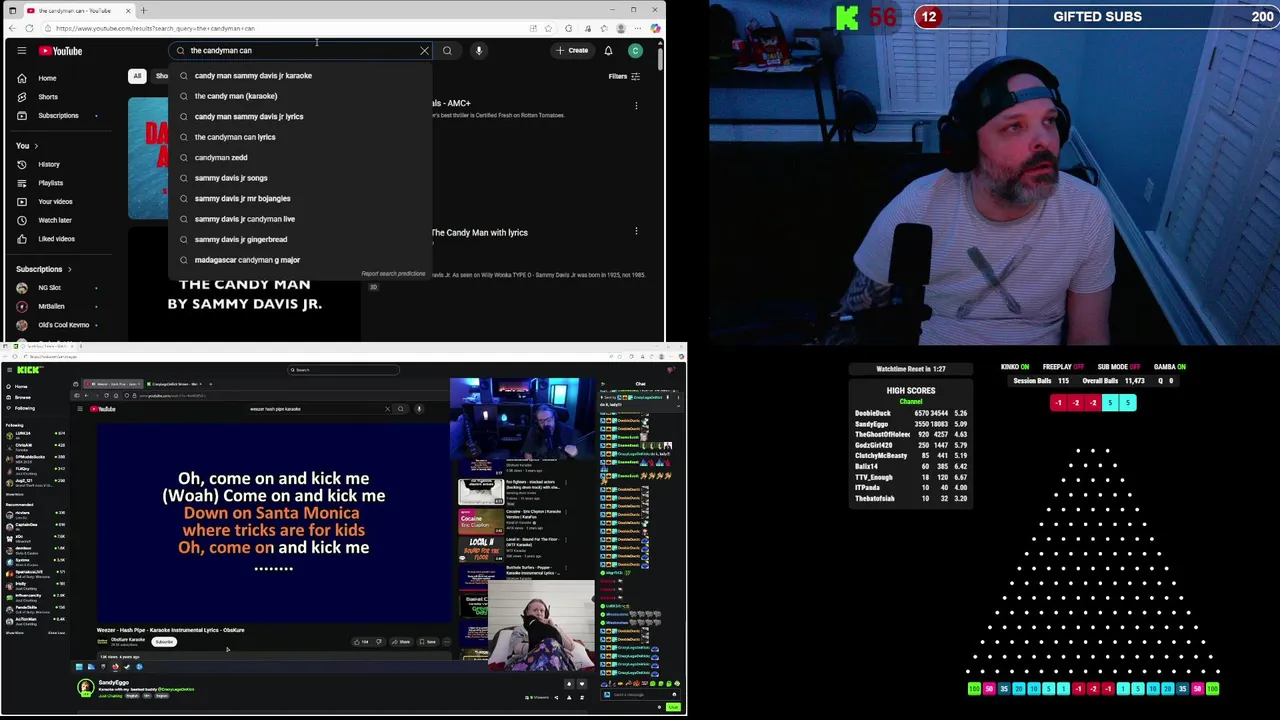Image resolution: width=1280 pixels, height=720 pixels.
Task: Open Watch later in the sidebar
Action: pos(54,220)
